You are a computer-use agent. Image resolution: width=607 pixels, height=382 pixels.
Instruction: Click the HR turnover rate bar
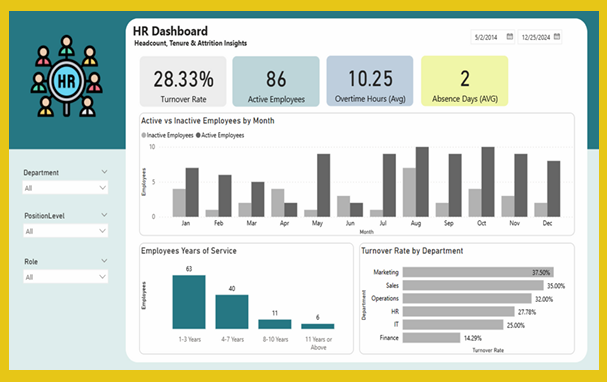pos(458,312)
